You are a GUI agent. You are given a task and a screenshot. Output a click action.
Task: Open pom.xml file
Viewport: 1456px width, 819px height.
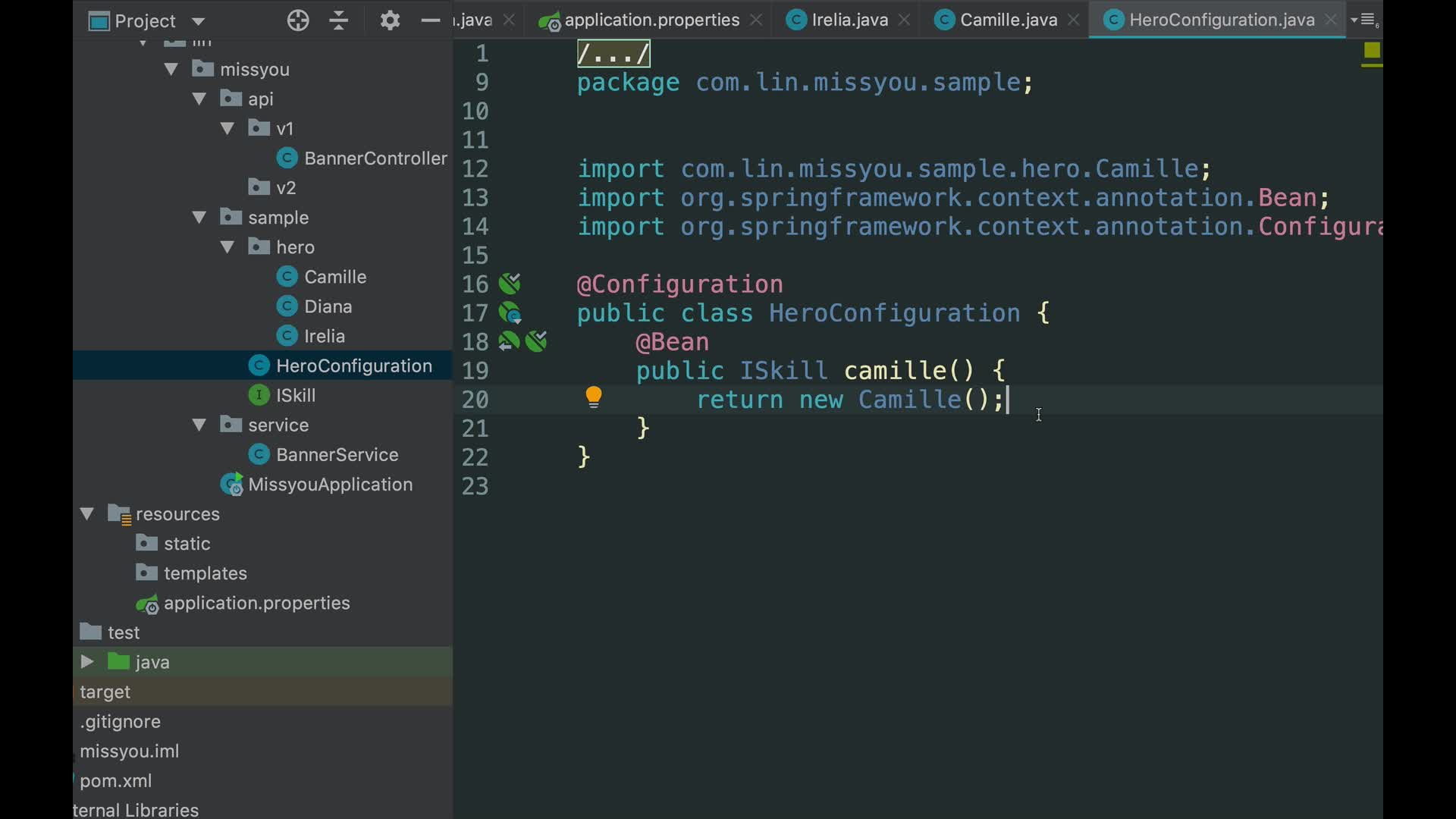[115, 781]
